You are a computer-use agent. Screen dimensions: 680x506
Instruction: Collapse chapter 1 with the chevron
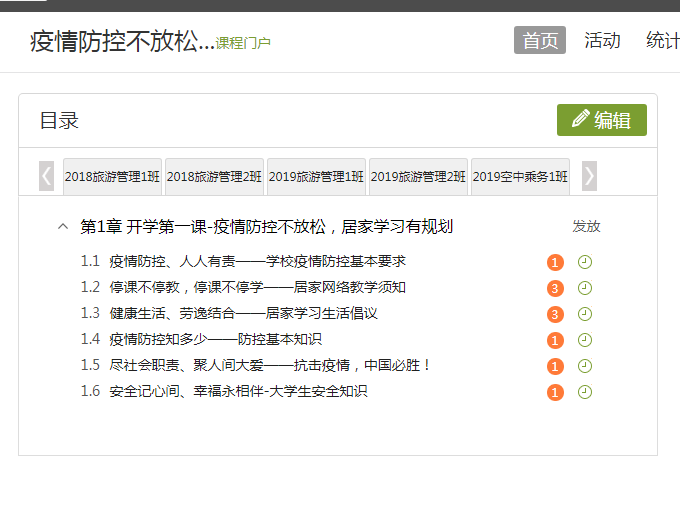[x=63, y=227]
